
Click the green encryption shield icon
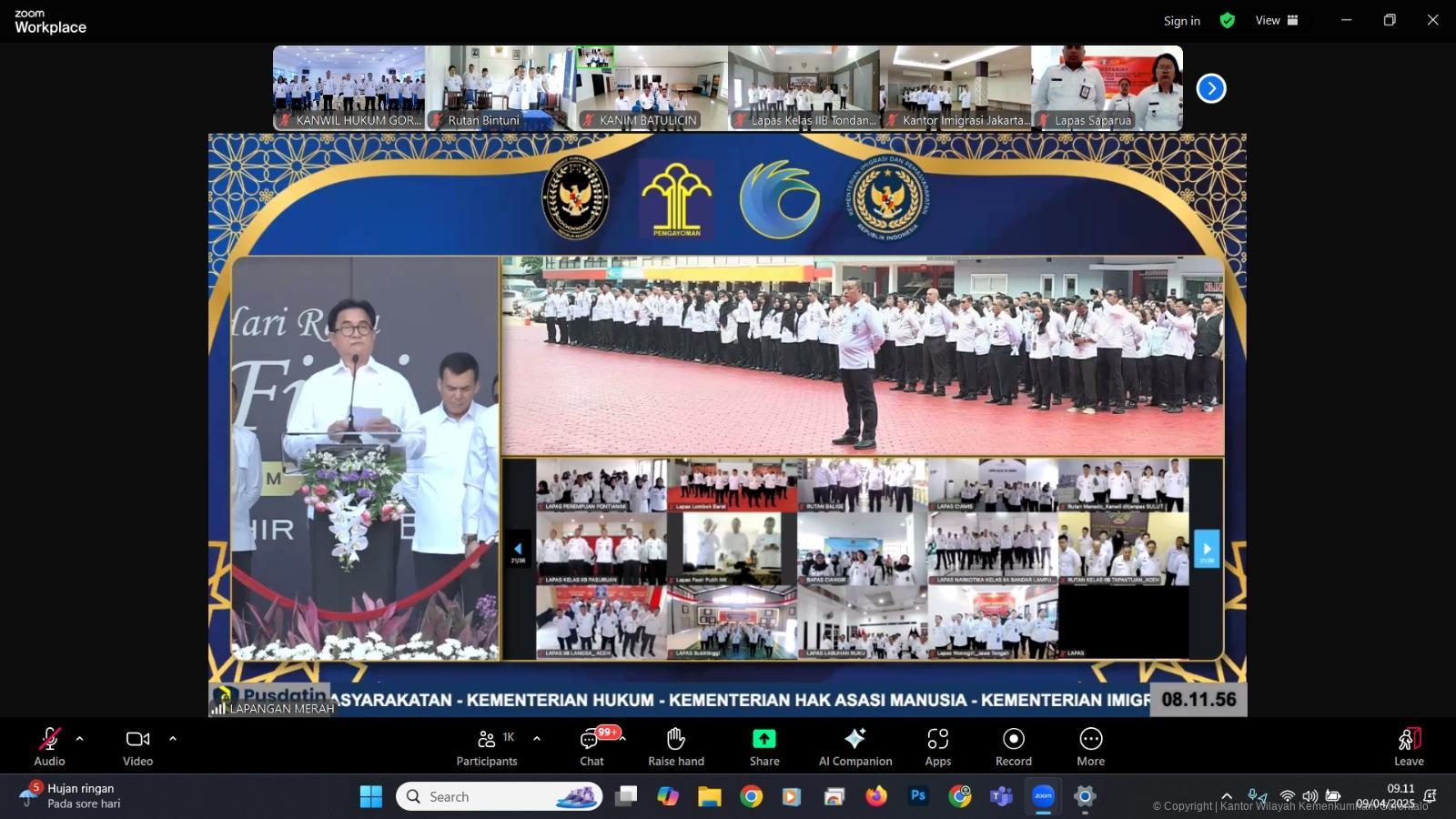click(x=1227, y=20)
